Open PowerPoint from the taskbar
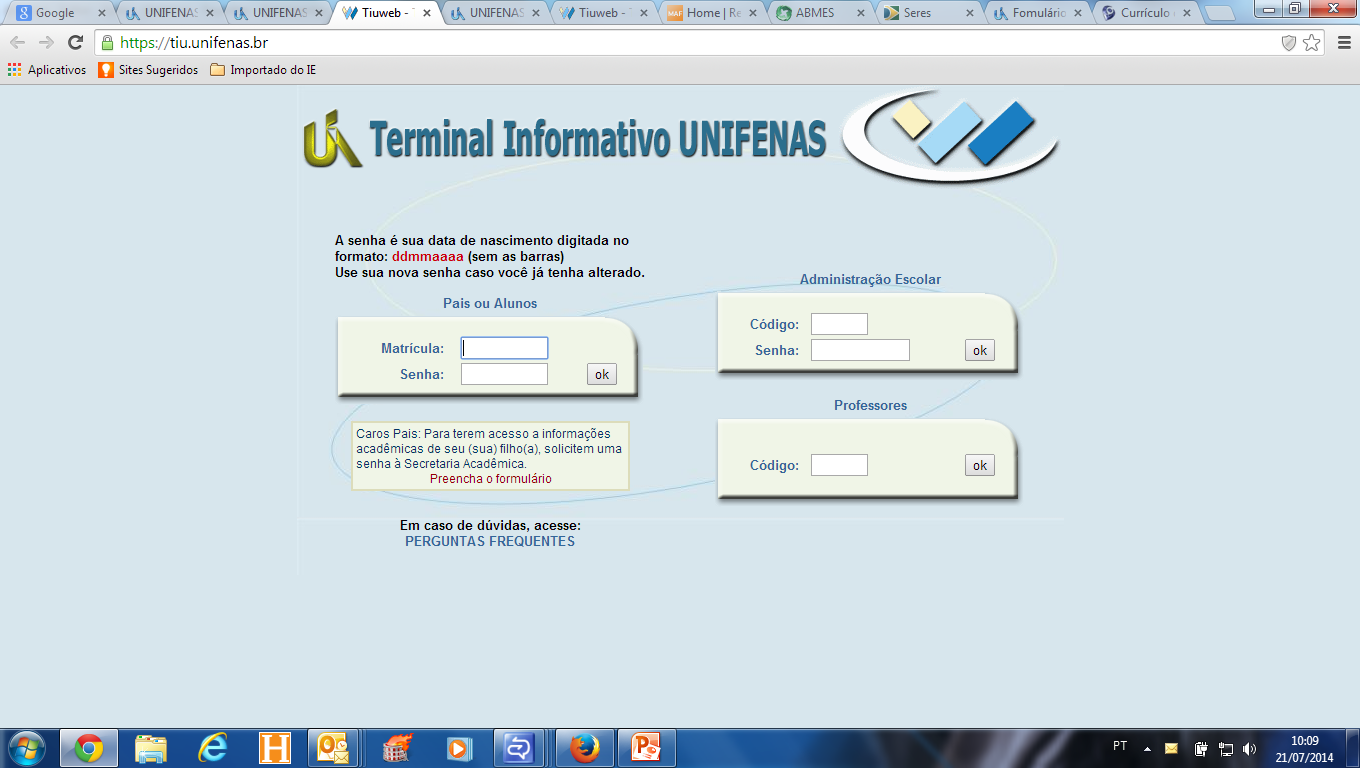 tap(647, 748)
